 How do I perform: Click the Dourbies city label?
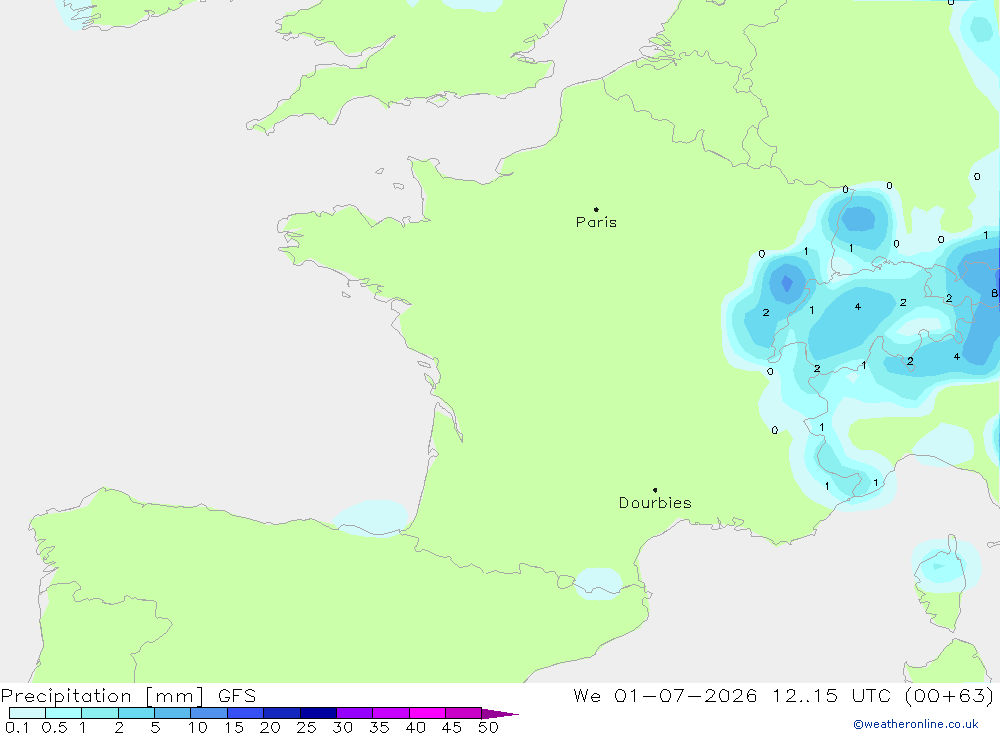pyautogui.click(x=655, y=503)
